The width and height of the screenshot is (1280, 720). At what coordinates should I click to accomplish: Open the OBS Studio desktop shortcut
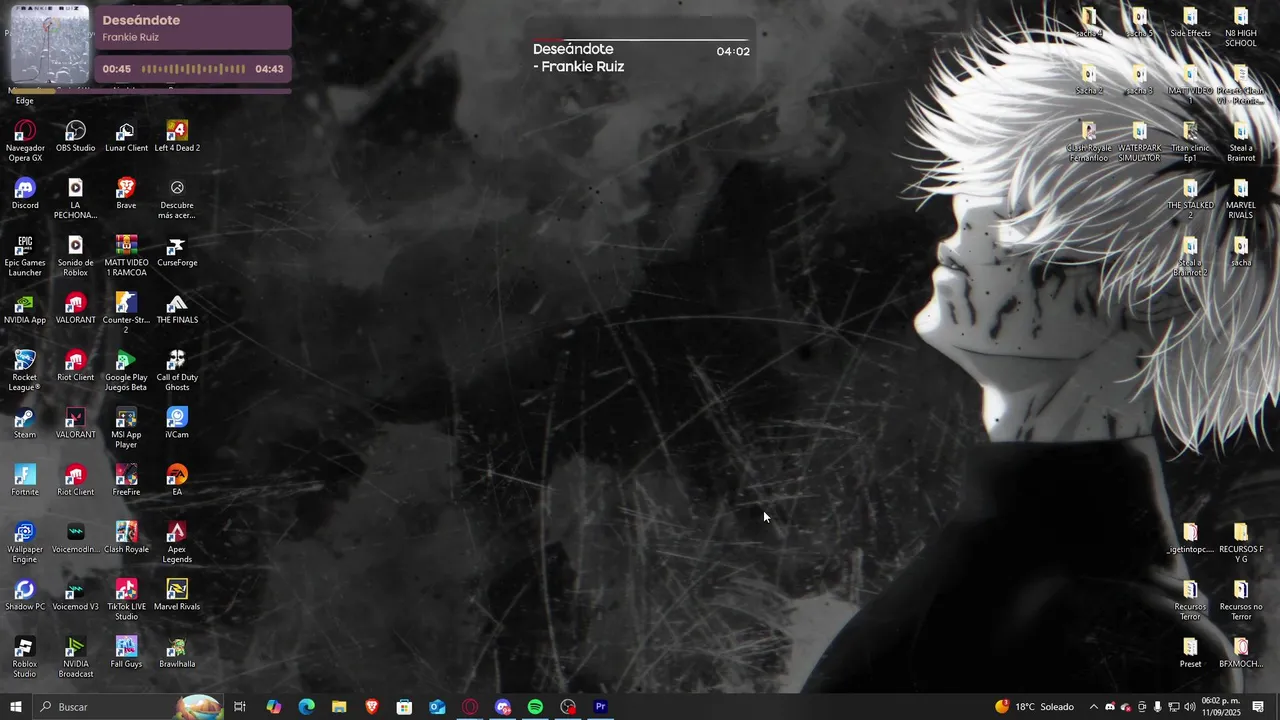[75, 137]
